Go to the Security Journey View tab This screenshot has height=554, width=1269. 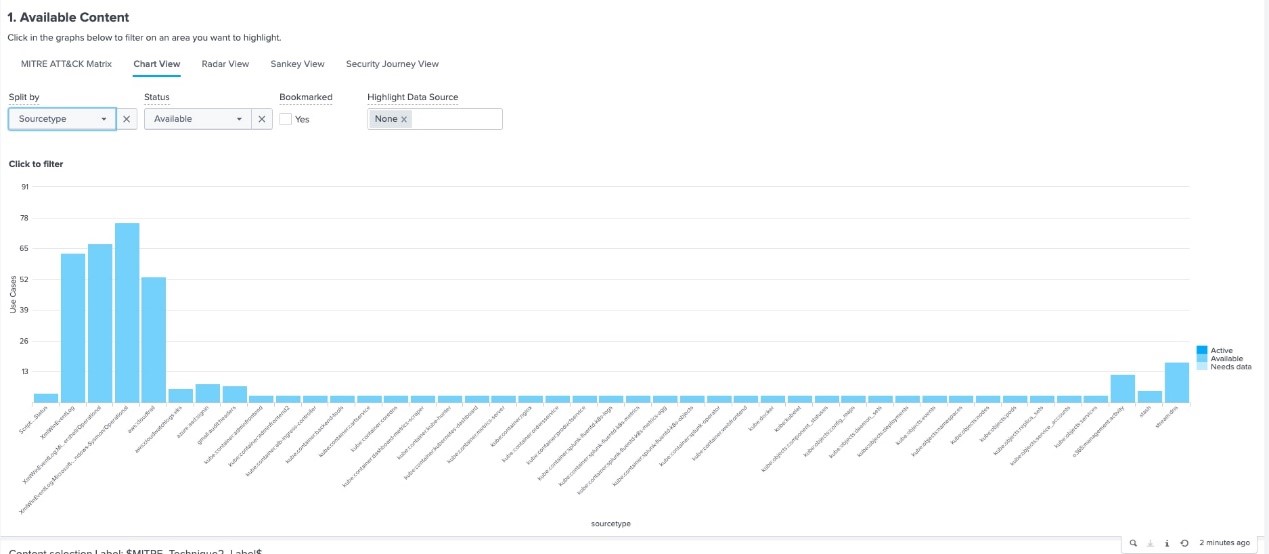[x=392, y=64]
